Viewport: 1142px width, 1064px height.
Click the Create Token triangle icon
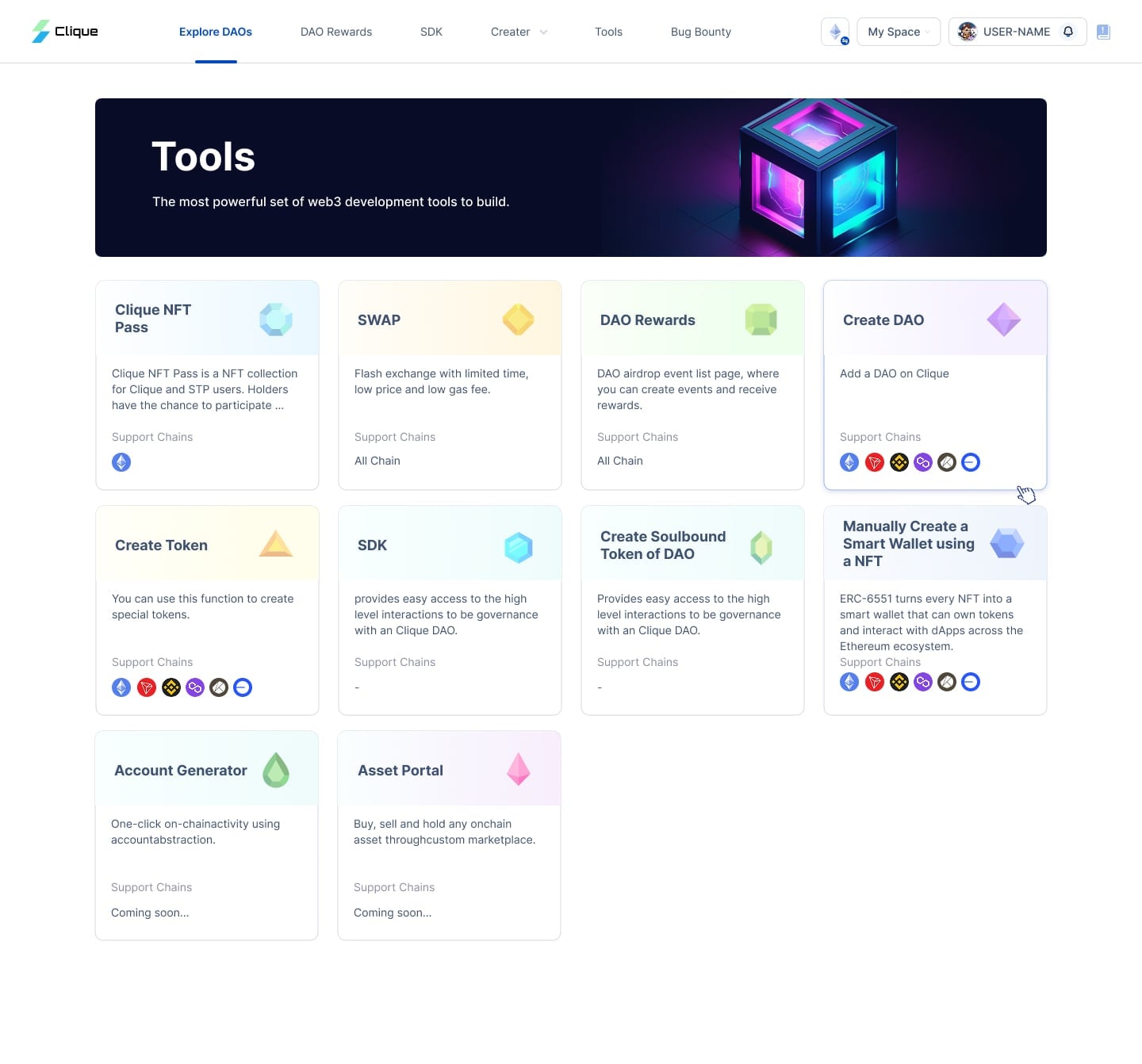[x=276, y=544]
